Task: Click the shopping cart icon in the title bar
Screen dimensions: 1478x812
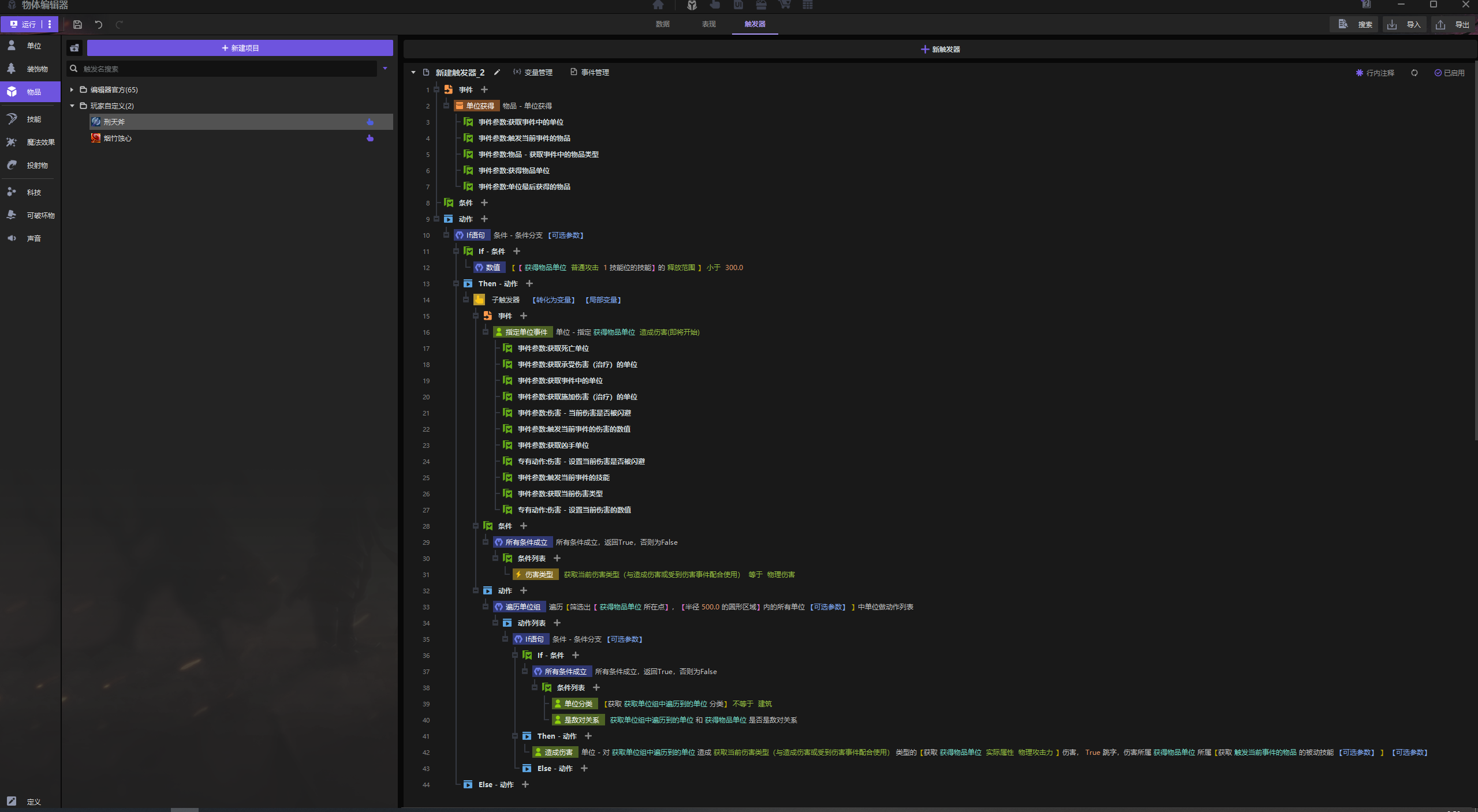Action: coord(784,5)
